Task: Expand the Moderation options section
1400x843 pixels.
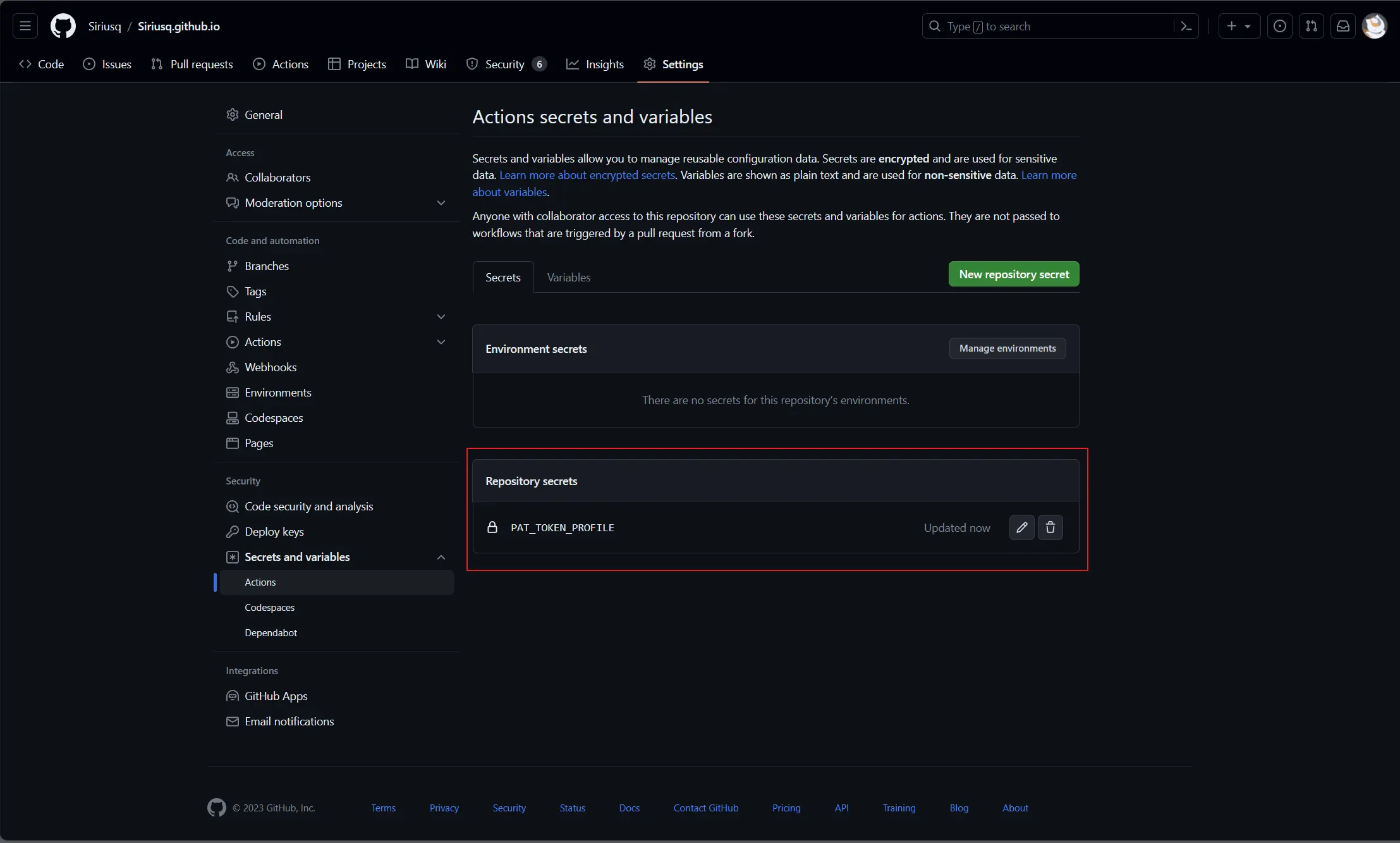Action: pyautogui.click(x=441, y=203)
